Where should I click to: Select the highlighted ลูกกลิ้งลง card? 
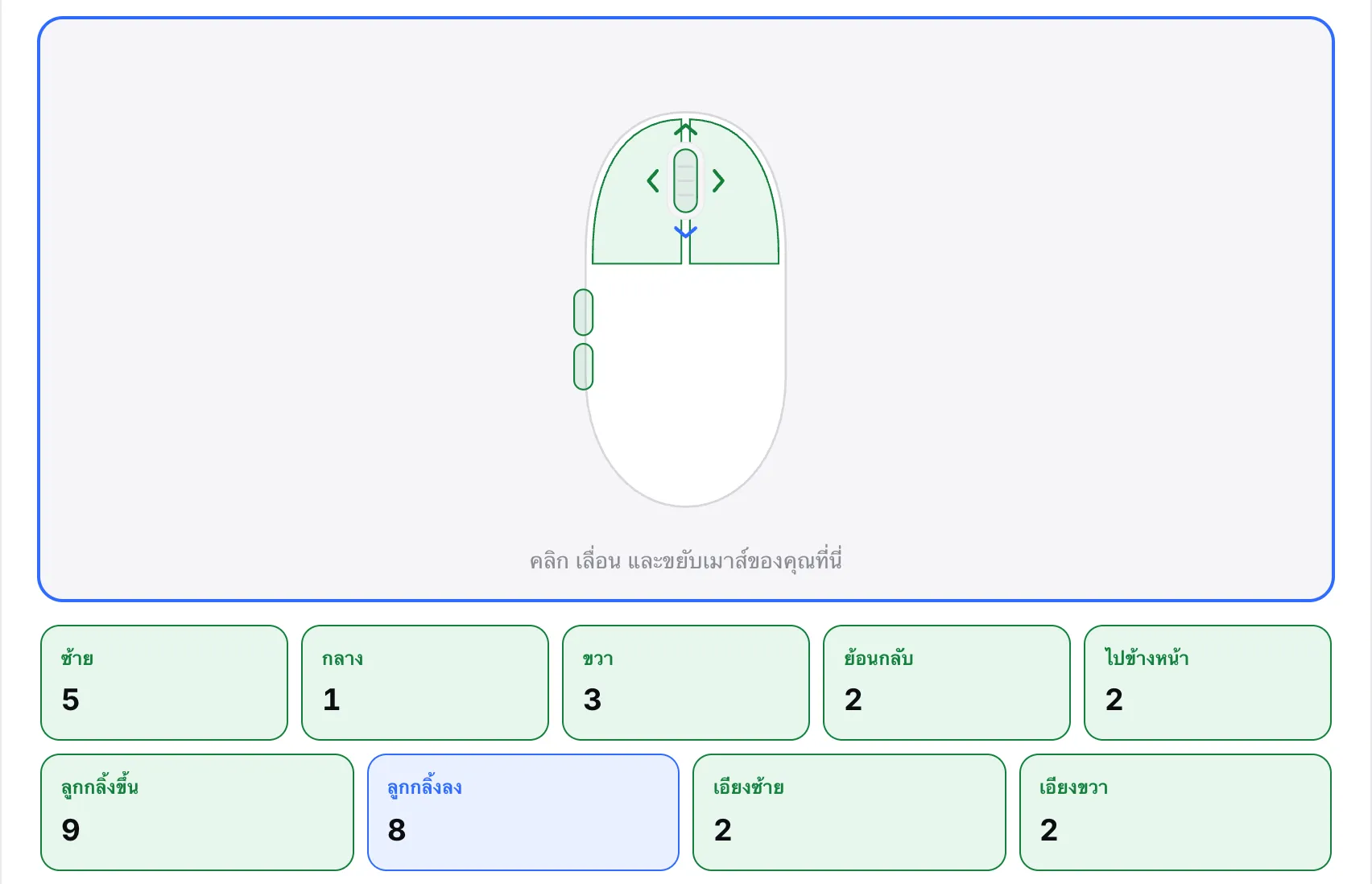coord(523,812)
